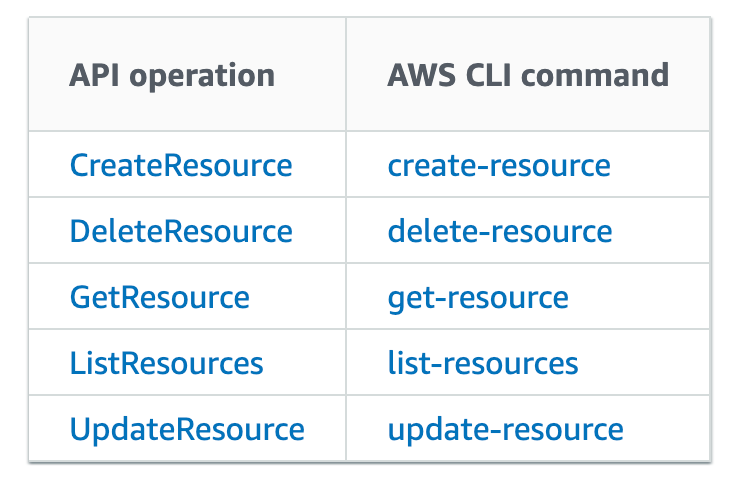This screenshot has width=748, height=493.
Task: Select the table cell containing GetResource
Action: point(187,296)
